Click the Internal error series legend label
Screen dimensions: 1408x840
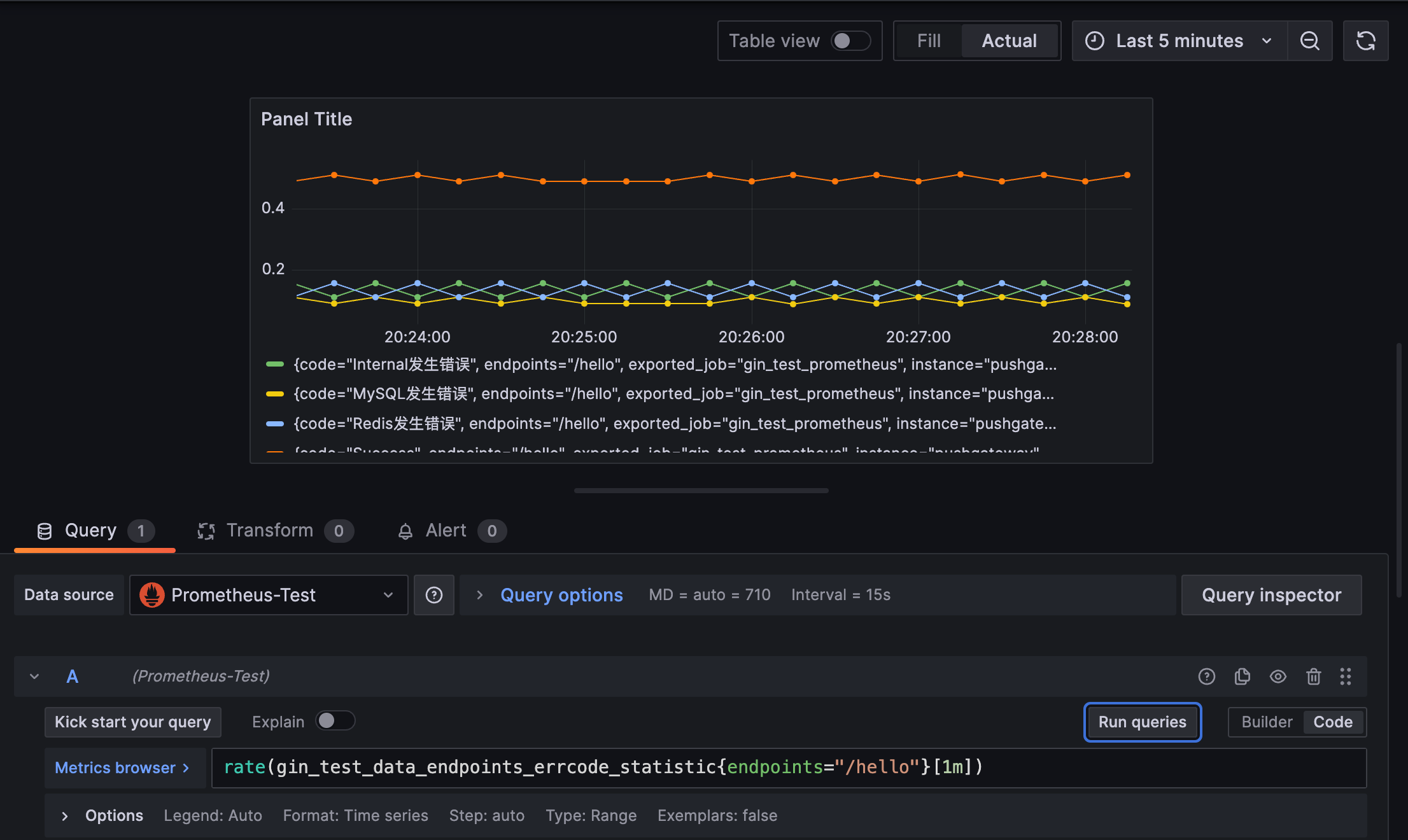[x=675, y=365]
